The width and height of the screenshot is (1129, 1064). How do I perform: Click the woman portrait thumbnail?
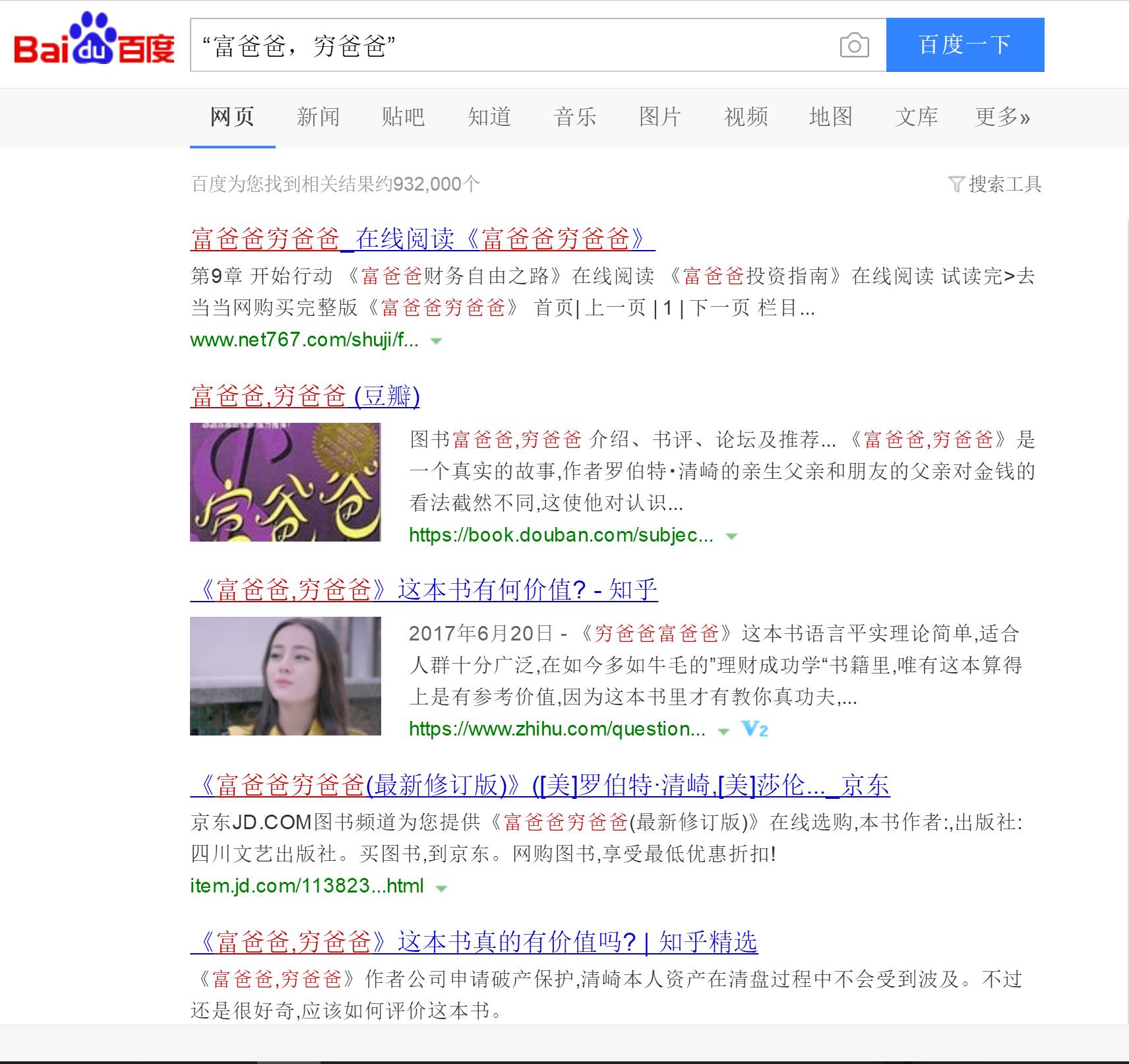(286, 676)
